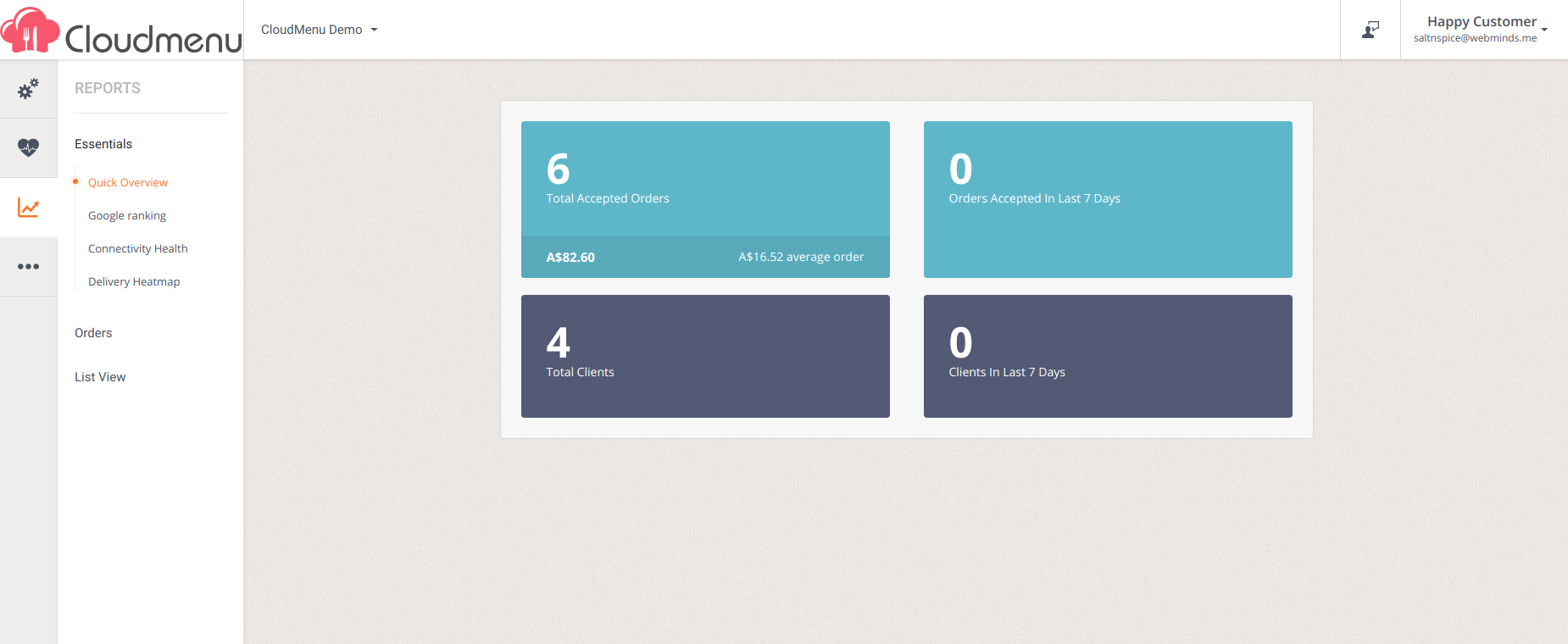
Task: Click the saltnspice@webminds.me email
Action: tap(1475, 38)
